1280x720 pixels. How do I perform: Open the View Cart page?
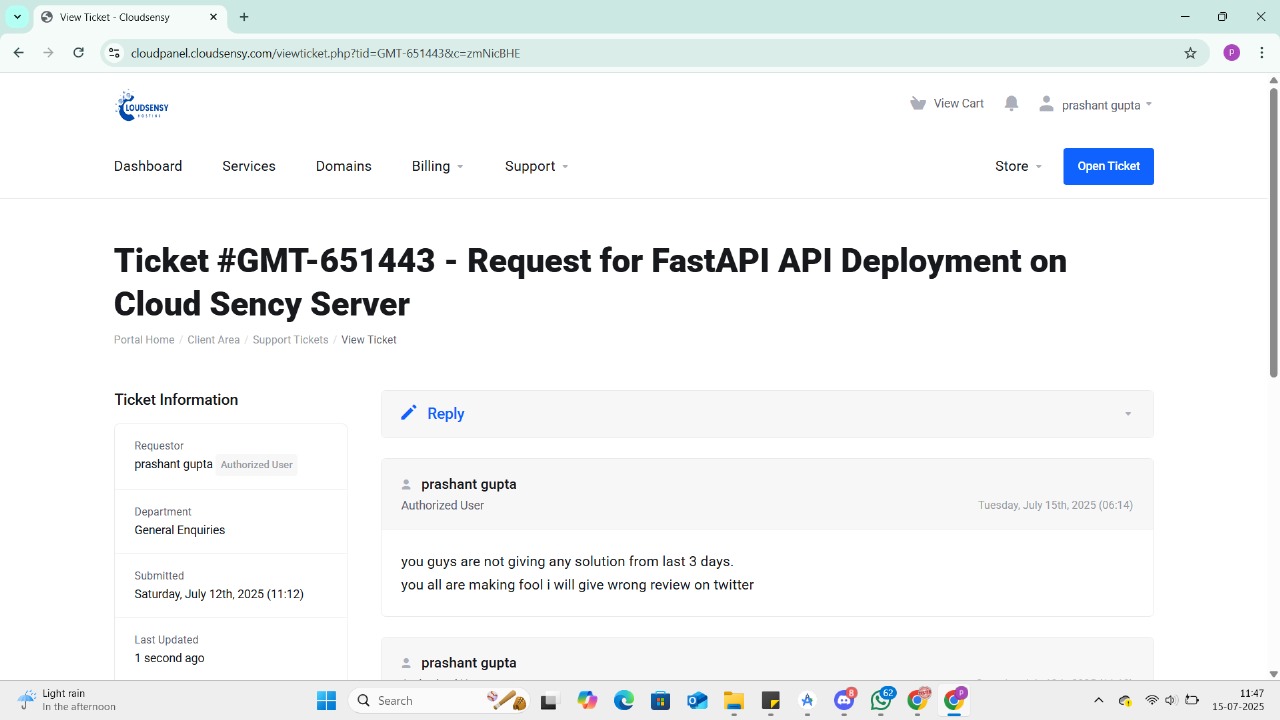946,104
